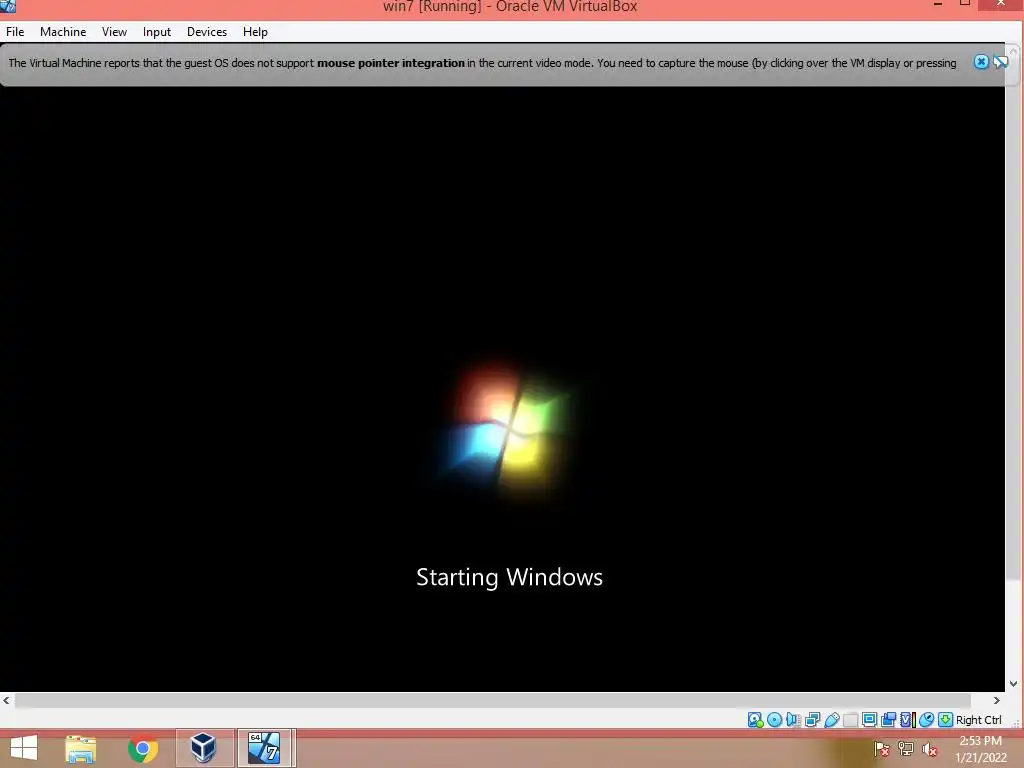Open the Machine menu
Viewport: 1024px width, 768px height.
point(63,31)
